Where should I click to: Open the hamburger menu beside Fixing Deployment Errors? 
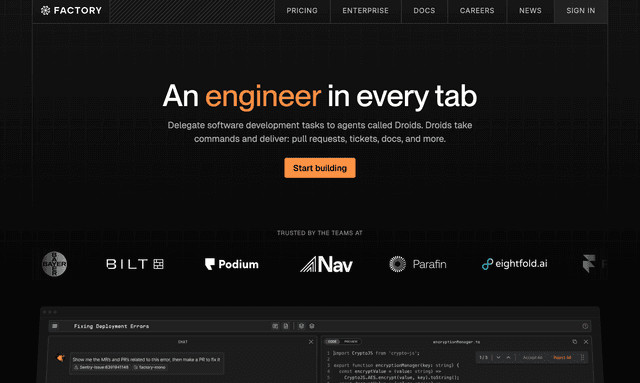55,326
